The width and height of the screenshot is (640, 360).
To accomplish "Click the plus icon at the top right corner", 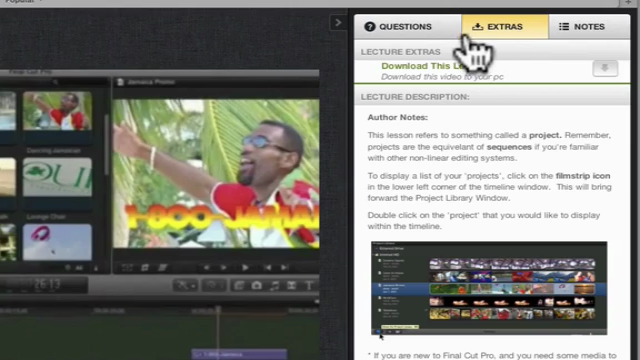I will pyautogui.click(x=628, y=2).
